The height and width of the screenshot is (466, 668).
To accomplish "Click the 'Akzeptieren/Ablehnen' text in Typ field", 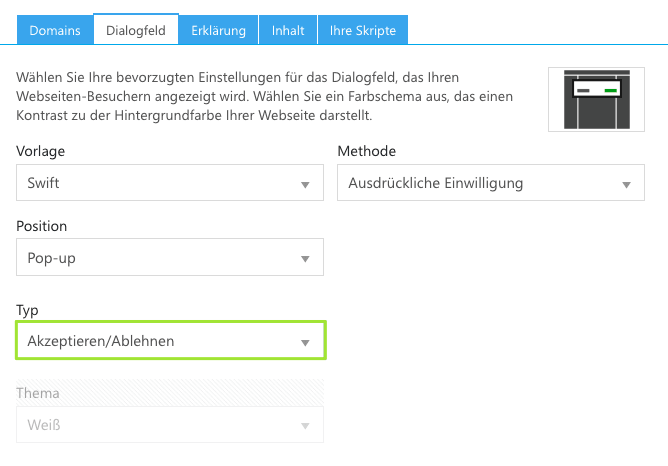I will [x=101, y=341].
